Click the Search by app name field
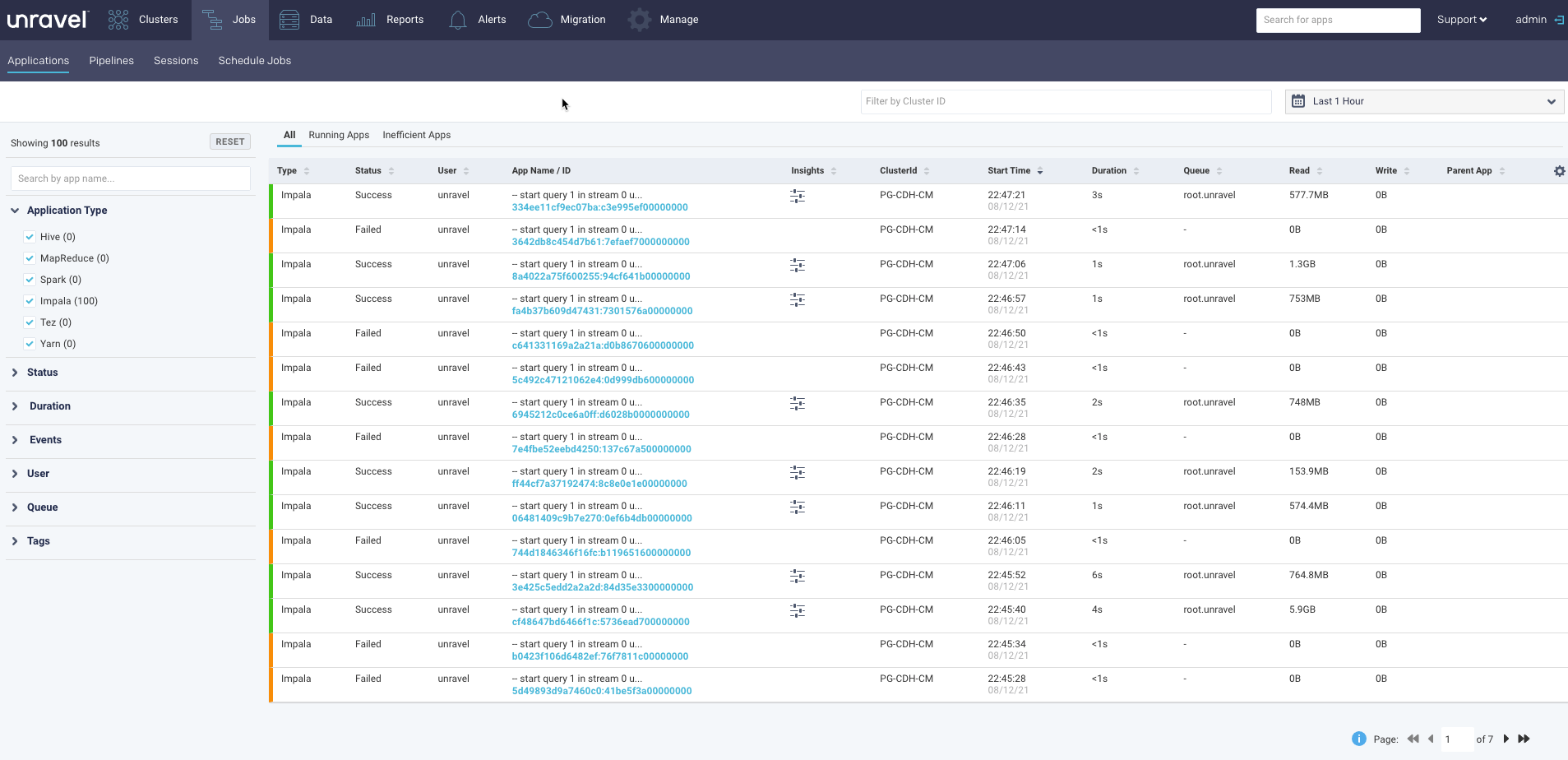The height and width of the screenshot is (760, 1568). click(x=131, y=178)
